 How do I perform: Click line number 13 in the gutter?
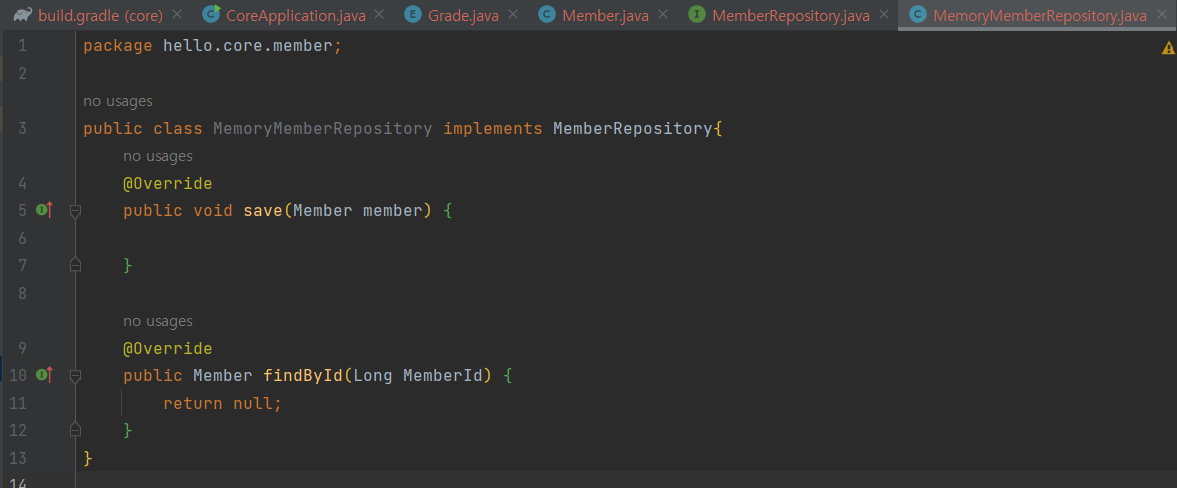point(17,458)
